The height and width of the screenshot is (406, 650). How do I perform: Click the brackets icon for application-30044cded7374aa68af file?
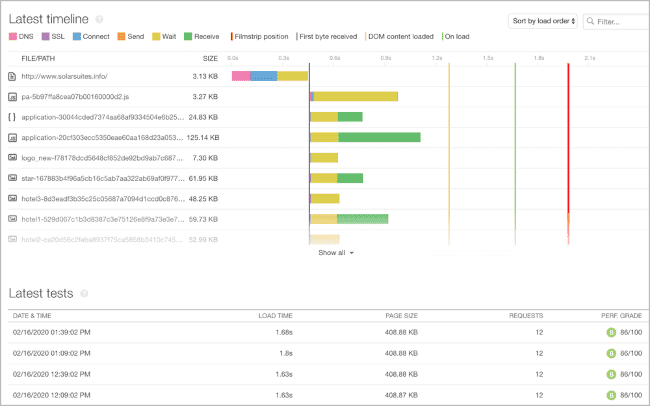point(12,117)
